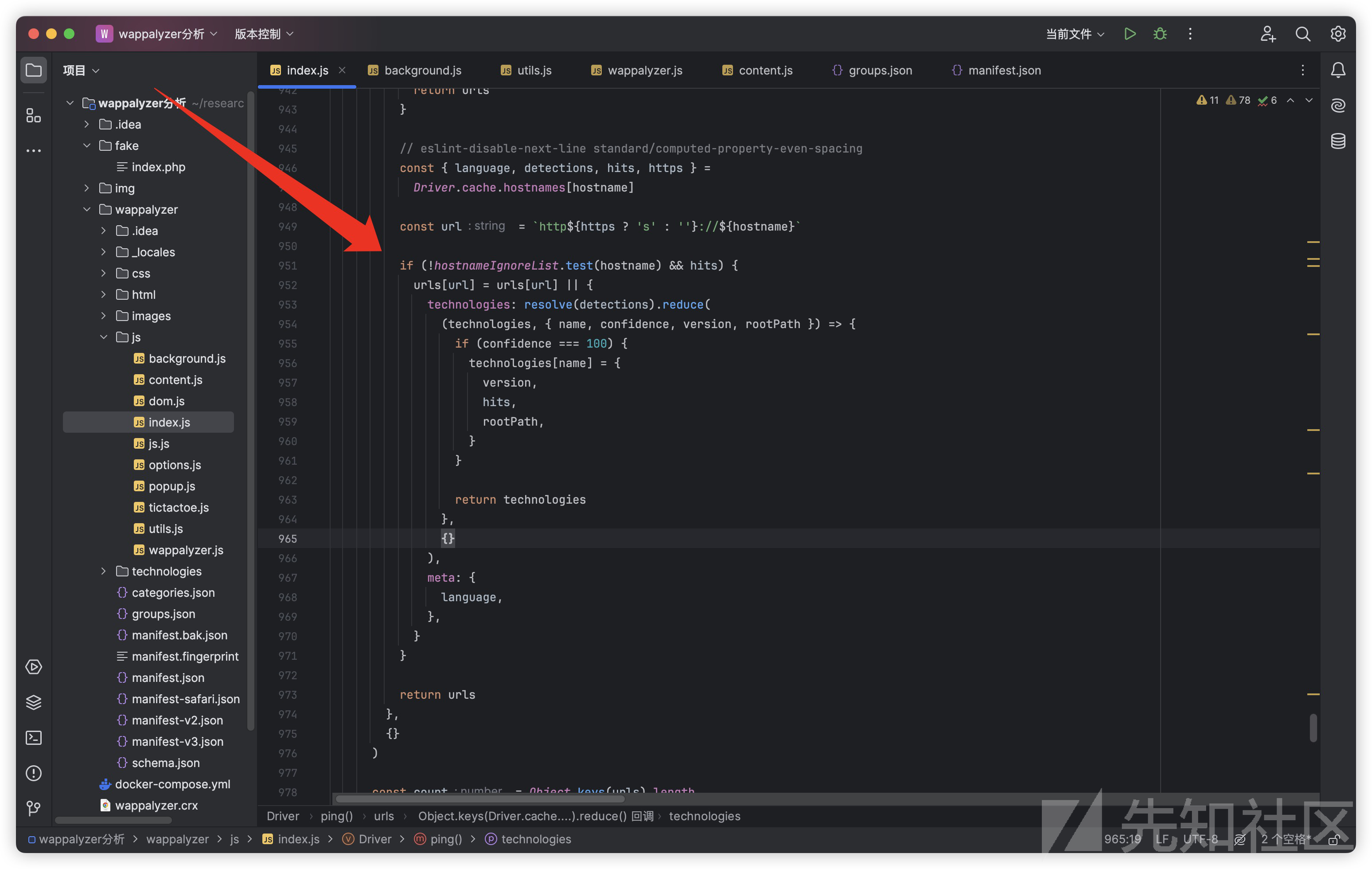
Task: Expand the technologies folder
Action: pos(103,572)
